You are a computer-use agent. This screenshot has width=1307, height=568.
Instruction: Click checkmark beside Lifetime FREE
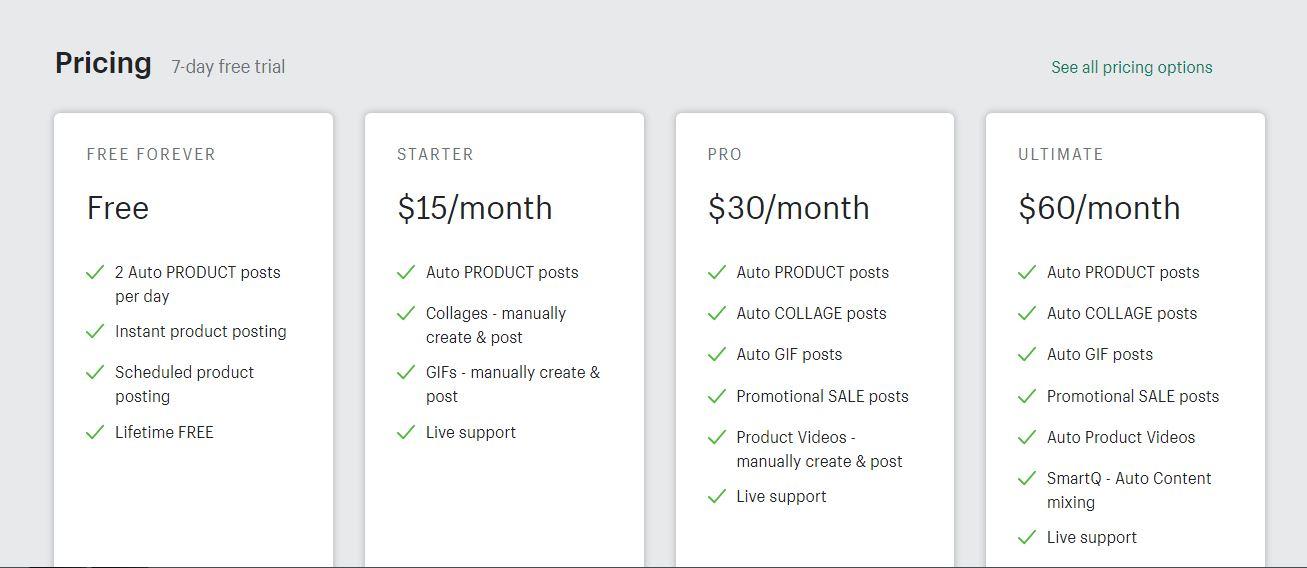[95, 432]
